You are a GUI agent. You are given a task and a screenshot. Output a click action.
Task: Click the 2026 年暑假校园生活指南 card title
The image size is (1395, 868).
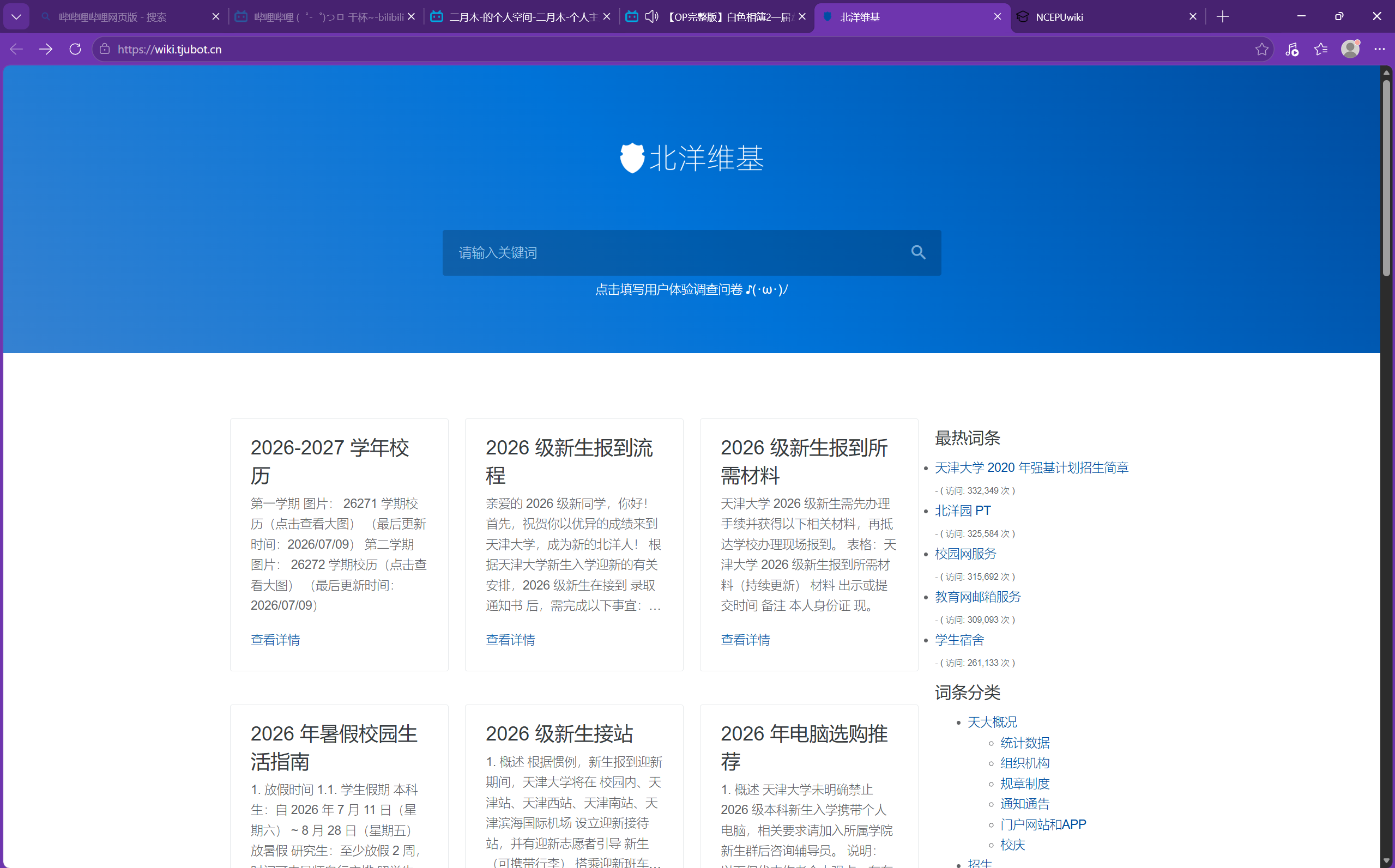point(334,748)
